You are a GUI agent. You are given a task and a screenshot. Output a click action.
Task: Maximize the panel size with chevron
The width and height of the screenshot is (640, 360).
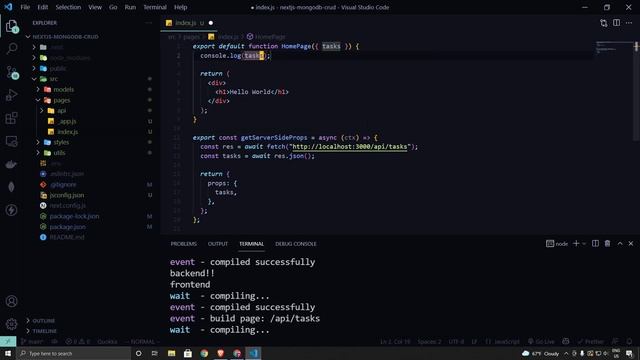pyautogui.click(x=620, y=243)
